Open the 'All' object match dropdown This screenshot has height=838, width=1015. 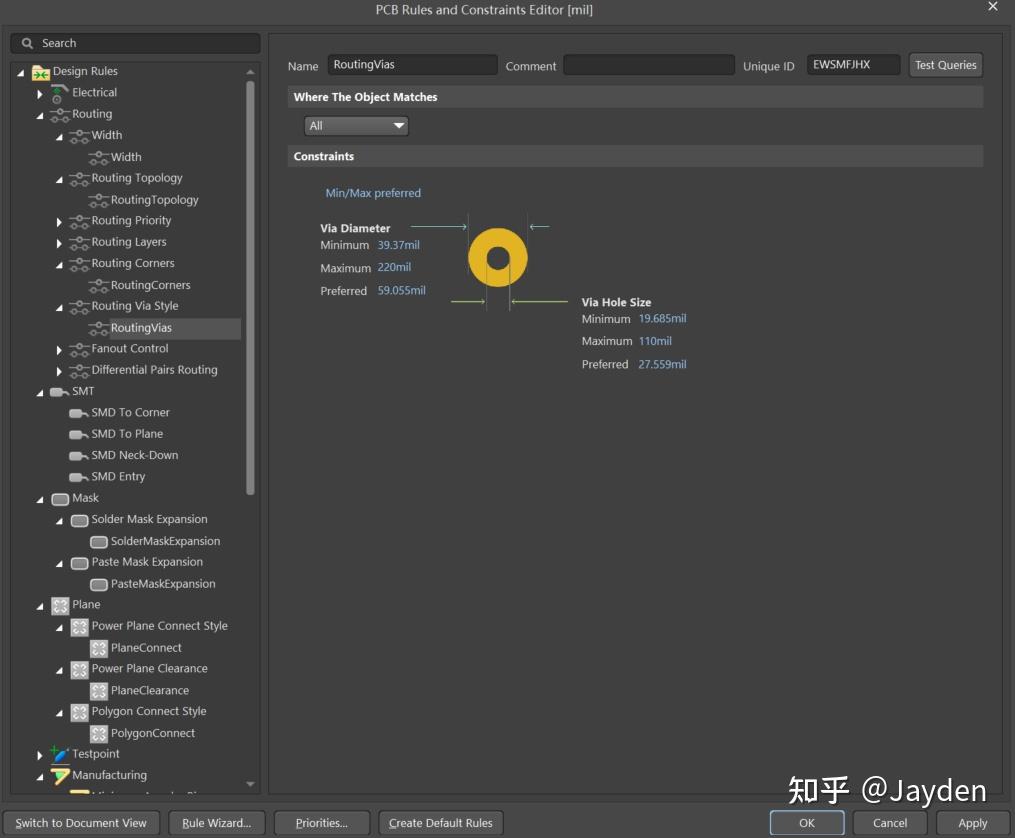(x=356, y=126)
